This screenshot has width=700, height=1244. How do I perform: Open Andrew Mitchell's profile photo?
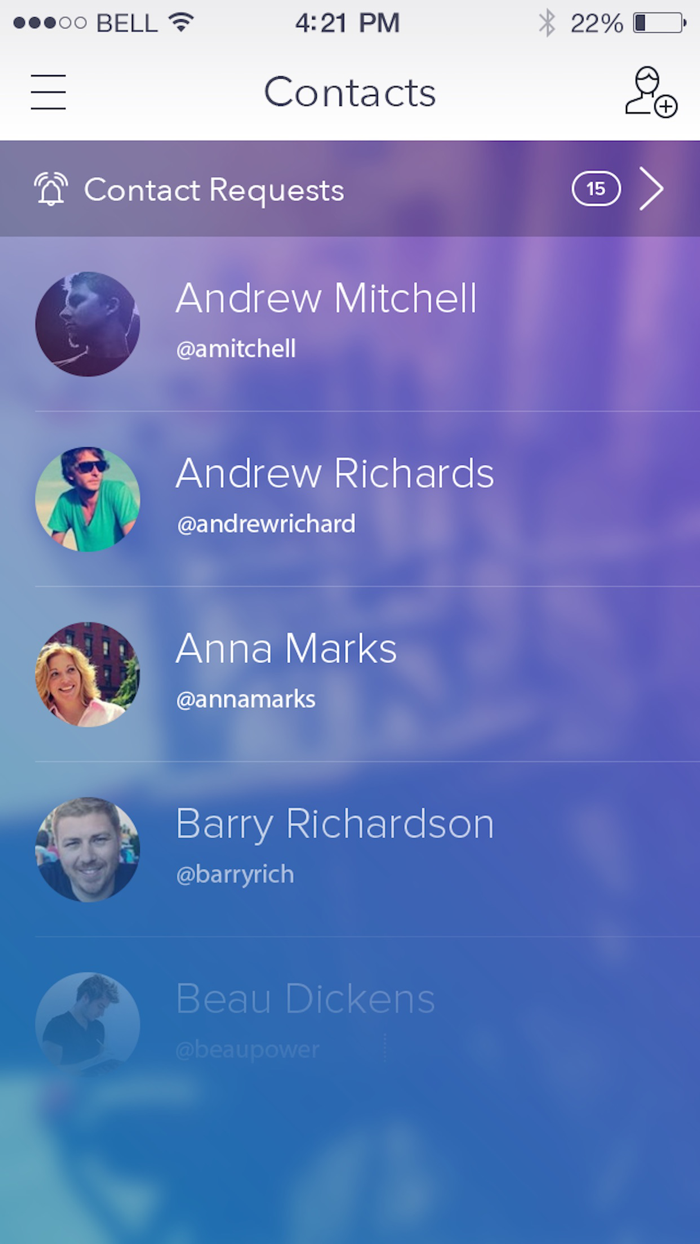click(x=88, y=324)
